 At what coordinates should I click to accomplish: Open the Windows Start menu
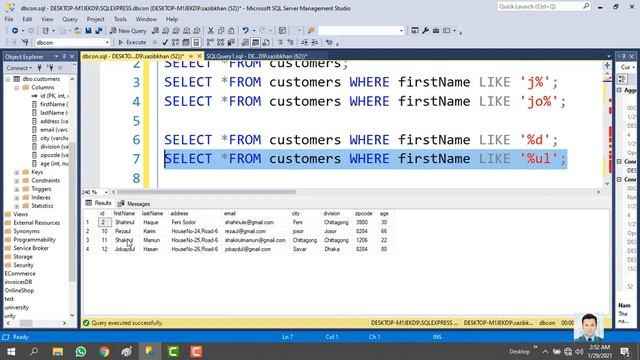point(11,351)
